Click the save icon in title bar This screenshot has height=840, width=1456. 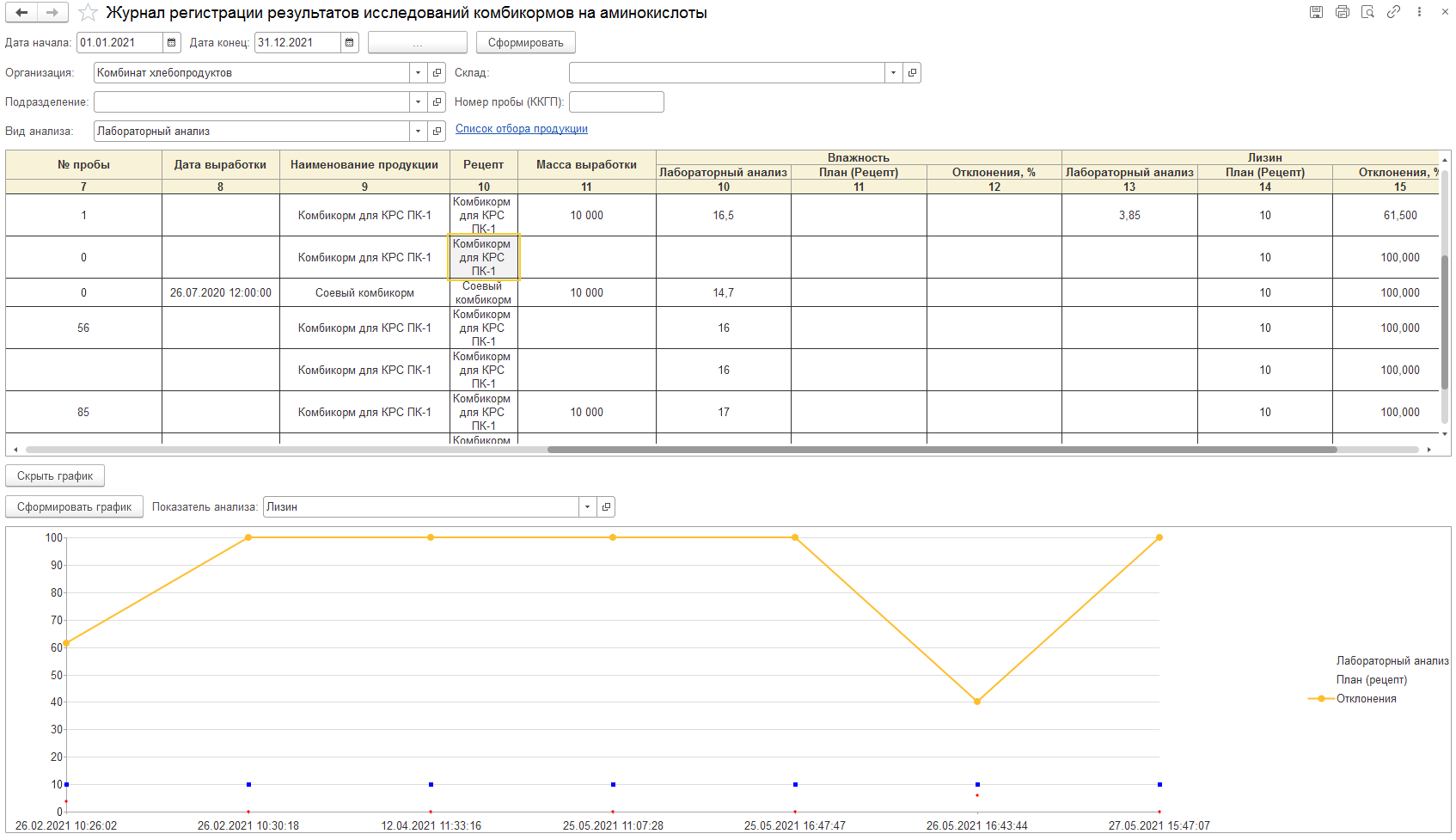coord(1316,12)
